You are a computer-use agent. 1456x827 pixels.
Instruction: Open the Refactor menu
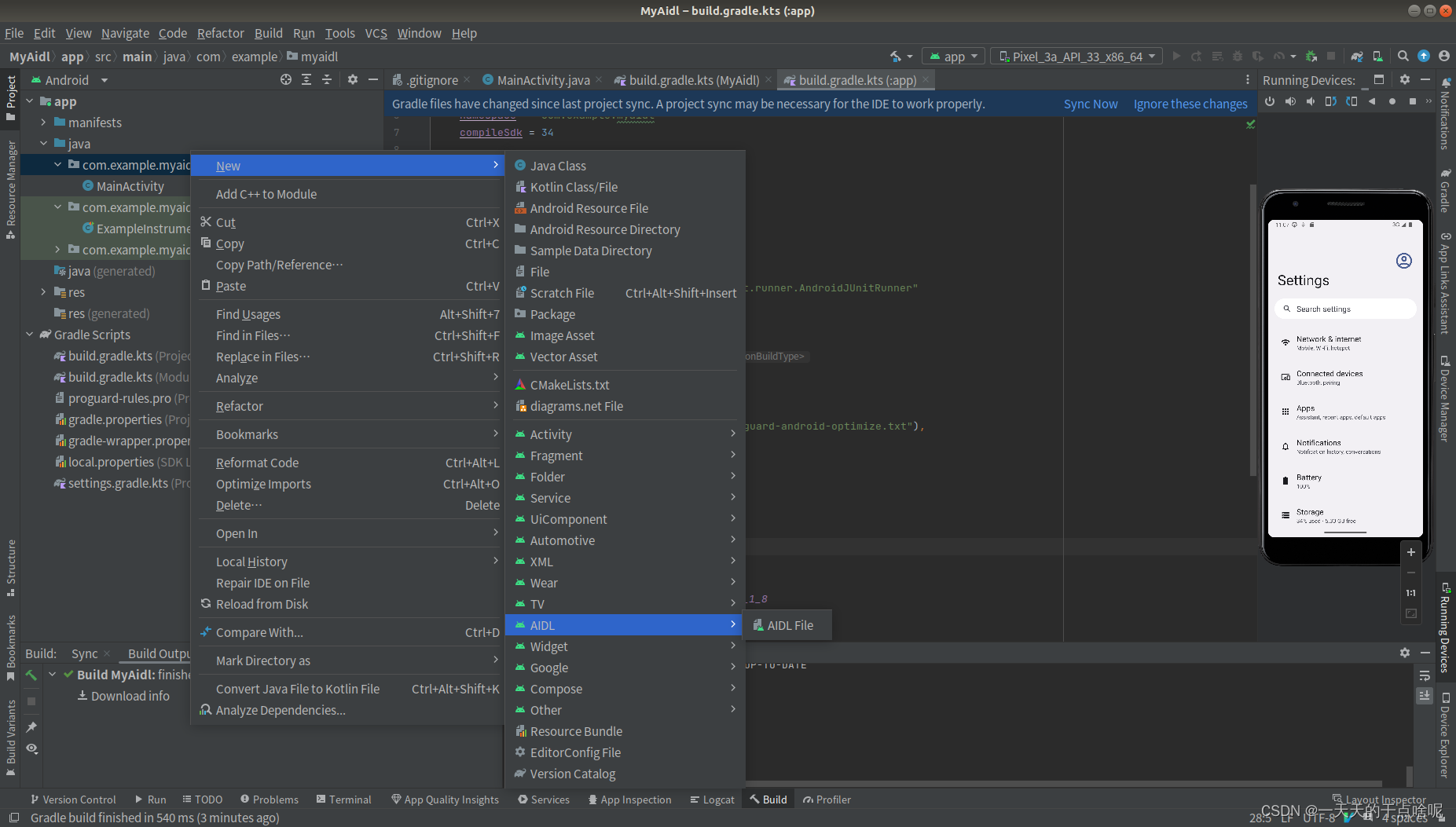pos(220,33)
